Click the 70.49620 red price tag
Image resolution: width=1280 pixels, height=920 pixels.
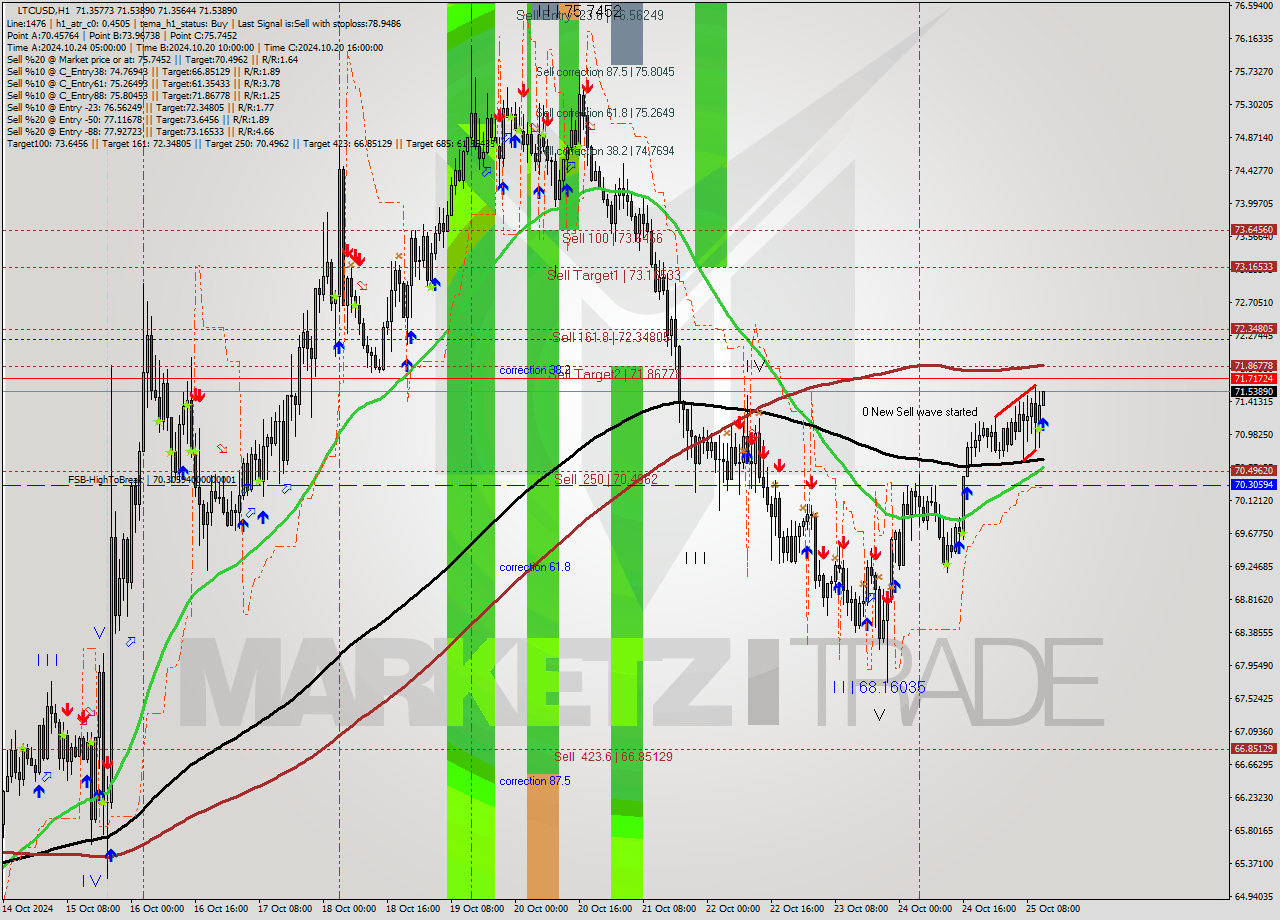[1254, 470]
